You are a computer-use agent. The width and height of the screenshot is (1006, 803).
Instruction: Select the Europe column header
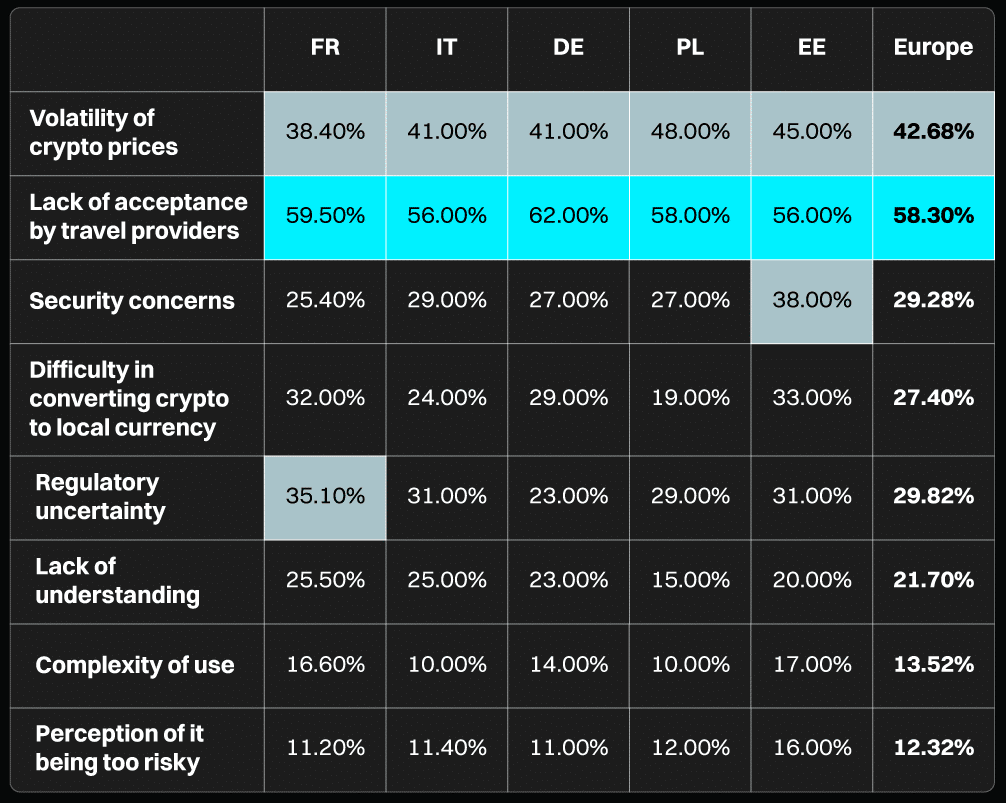click(x=933, y=48)
